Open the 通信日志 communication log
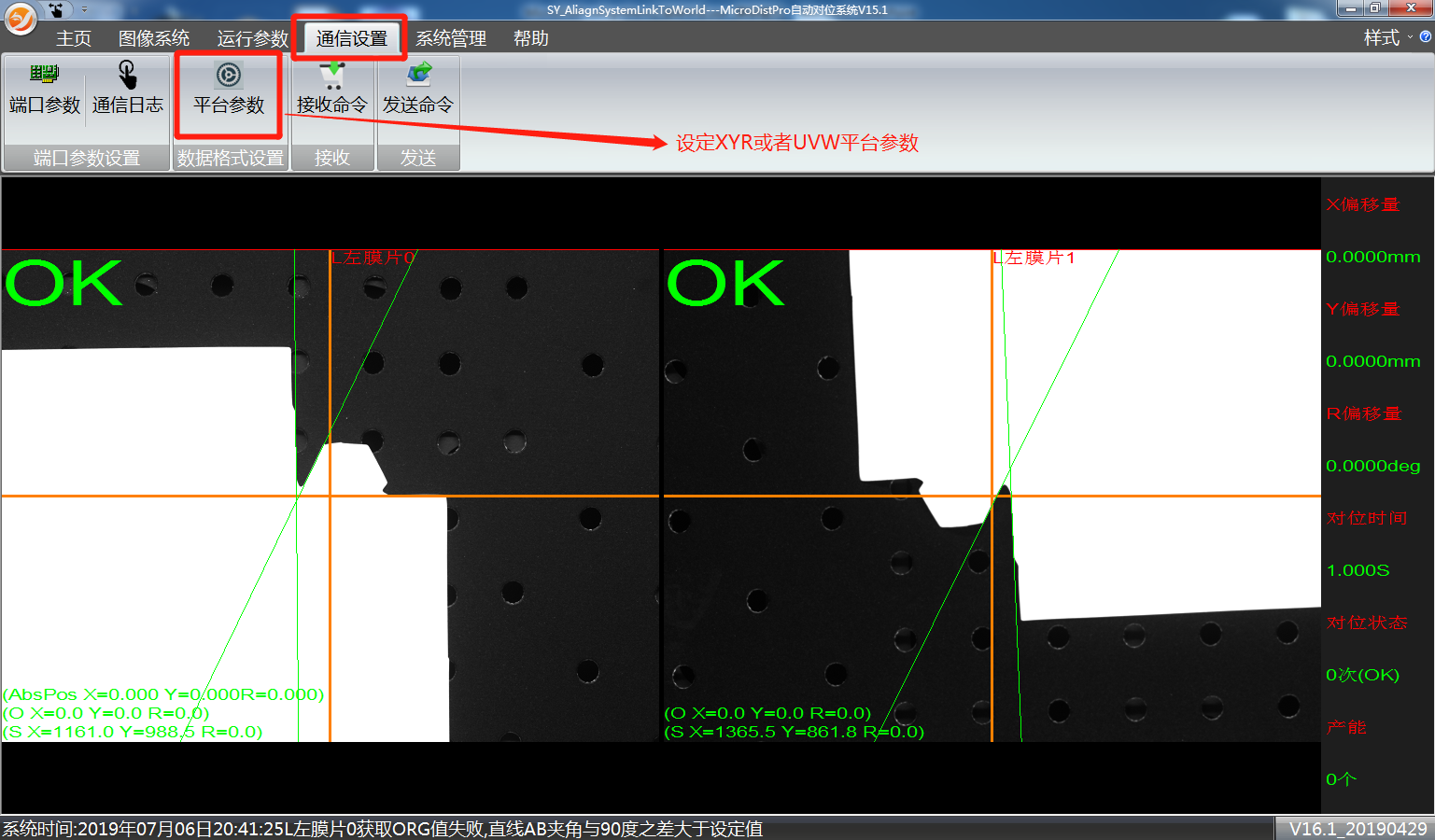The image size is (1435, 840). point(128,89)
